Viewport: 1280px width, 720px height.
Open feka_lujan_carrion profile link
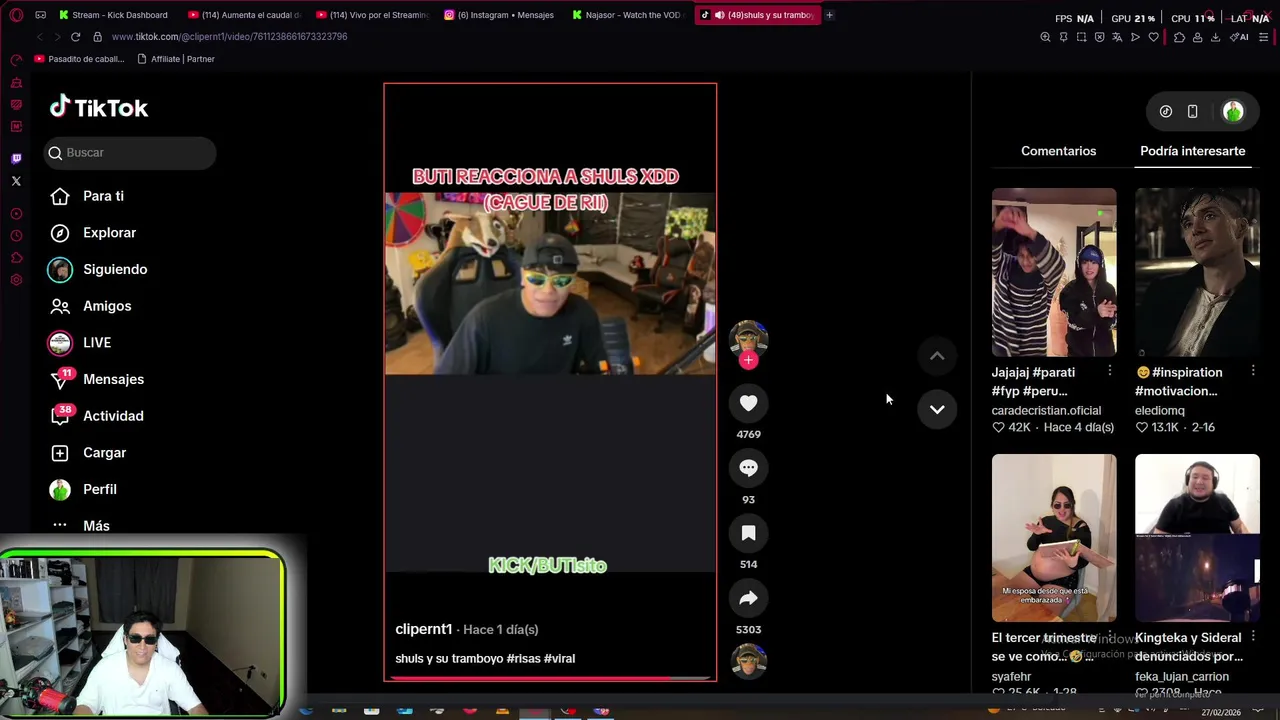tap(1181, 677)
